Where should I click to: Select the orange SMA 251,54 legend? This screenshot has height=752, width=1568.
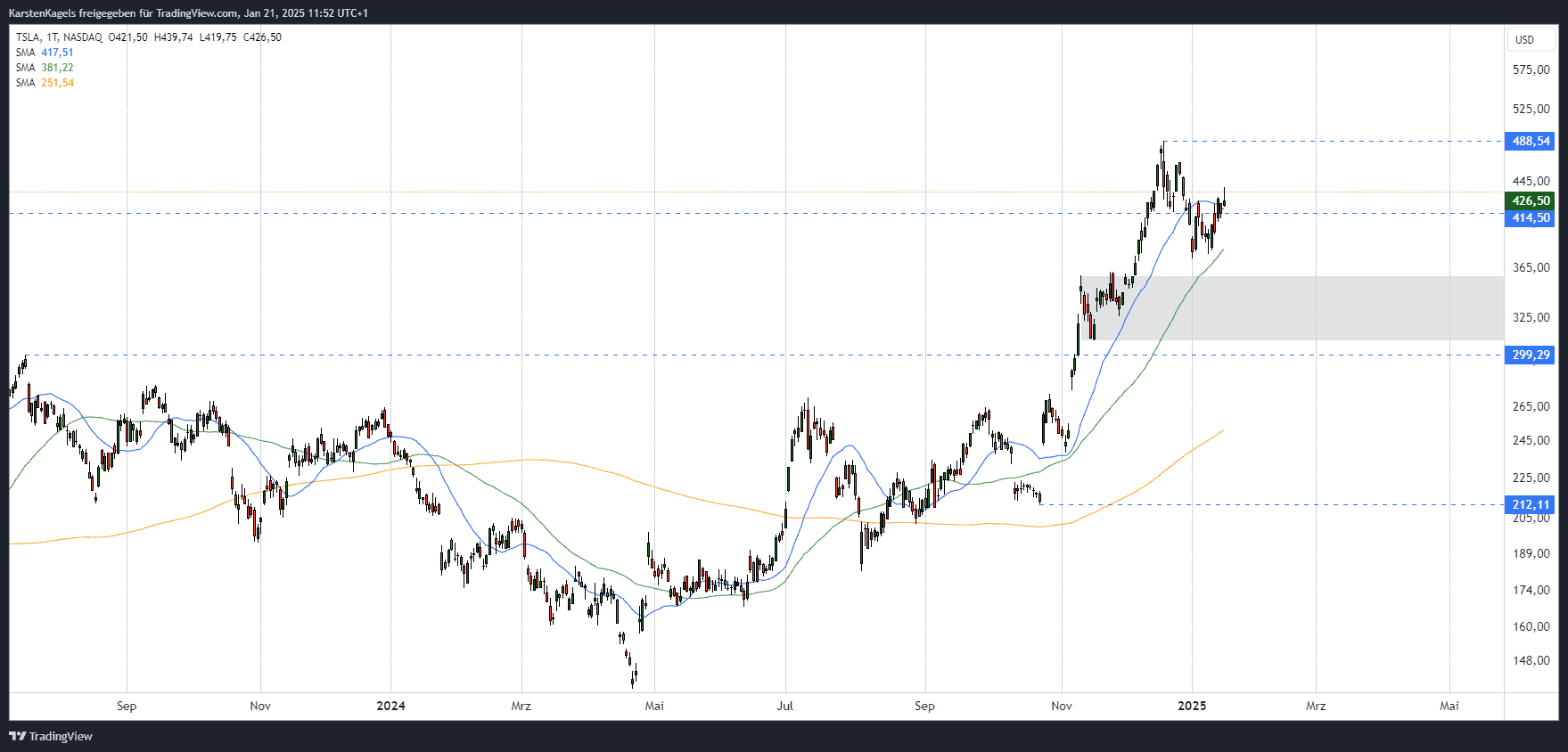(x=45, y=83)
